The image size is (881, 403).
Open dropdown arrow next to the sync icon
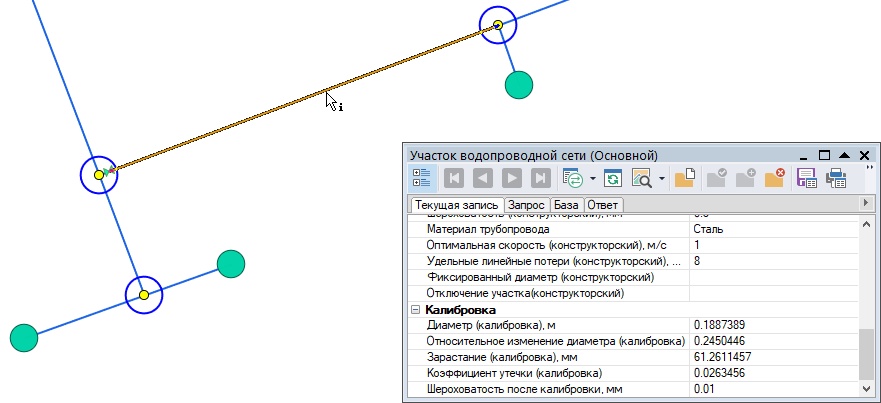pyautogui.click(x=593, y=179)
